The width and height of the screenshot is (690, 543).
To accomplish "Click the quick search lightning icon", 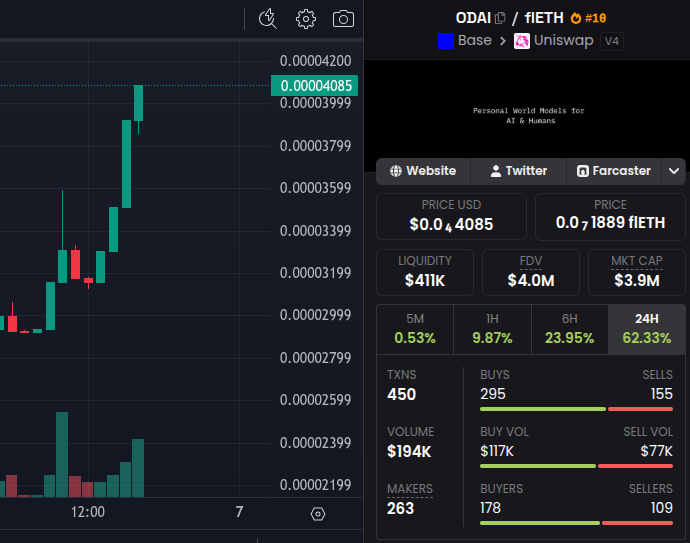I will coord(268,19).
